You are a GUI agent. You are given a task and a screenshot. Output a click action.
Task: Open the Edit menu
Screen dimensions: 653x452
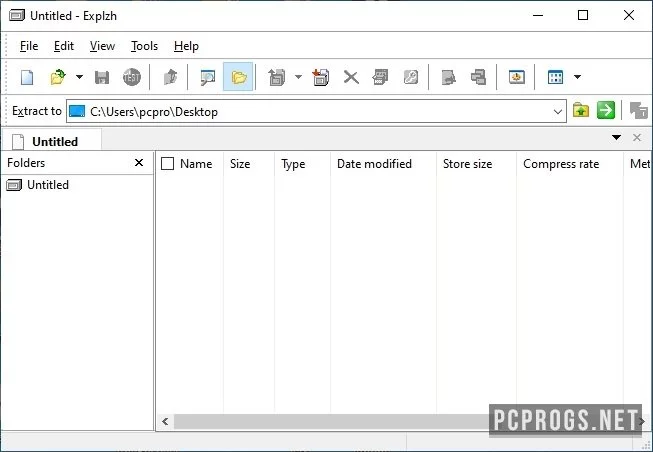64,46
